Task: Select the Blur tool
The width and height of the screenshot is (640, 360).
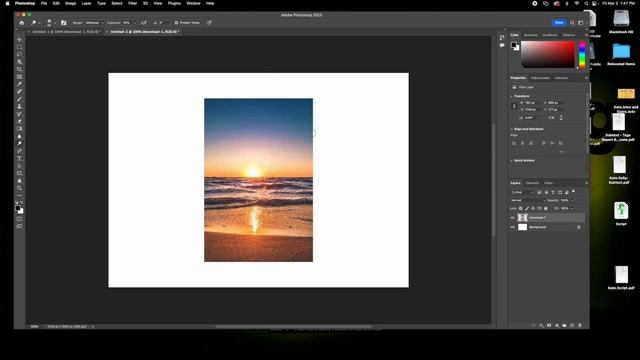Action: point(20,136)
